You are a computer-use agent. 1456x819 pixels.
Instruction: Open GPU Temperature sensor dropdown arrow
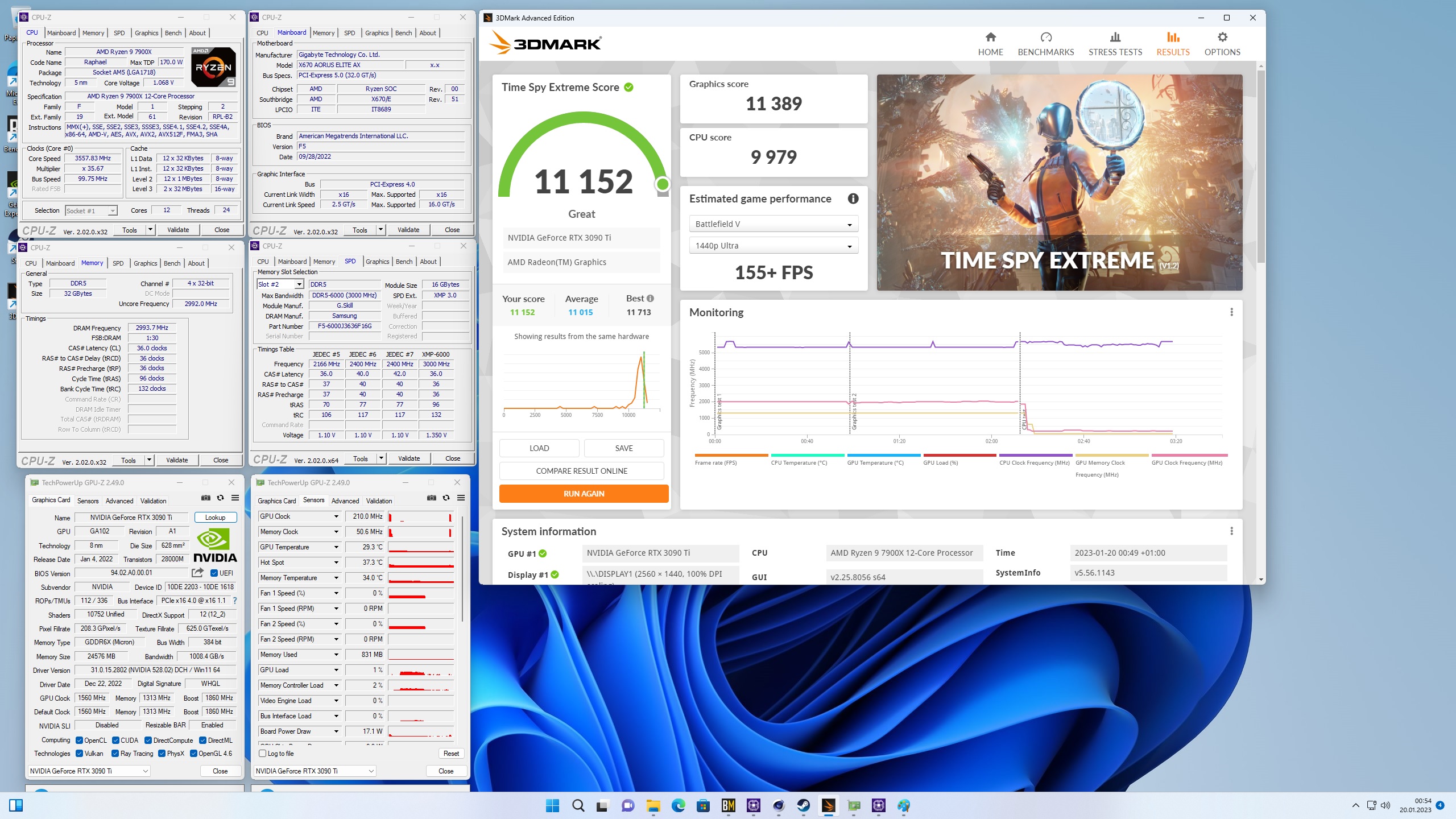336,547
